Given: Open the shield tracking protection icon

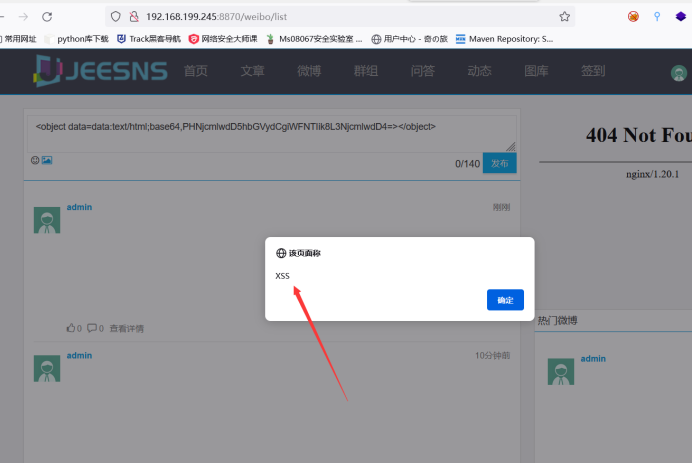Looking at the screenshot, I should point(116,17).
